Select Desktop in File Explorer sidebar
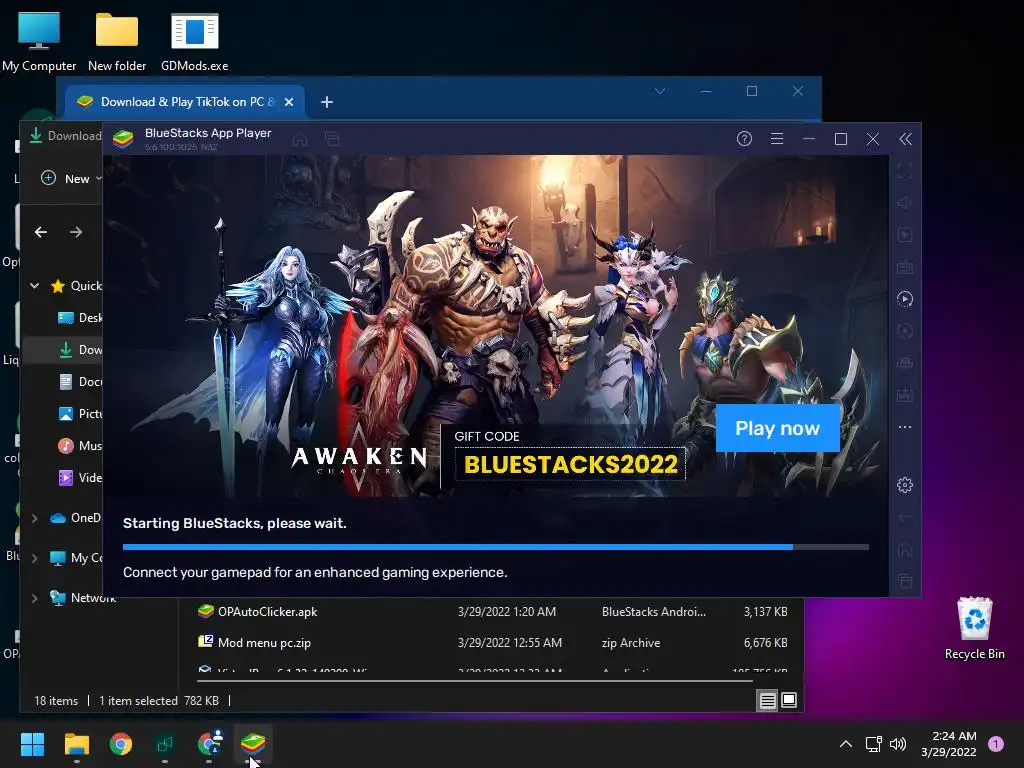This screenshot has width=1024, height=768. (x=80, y=317)
